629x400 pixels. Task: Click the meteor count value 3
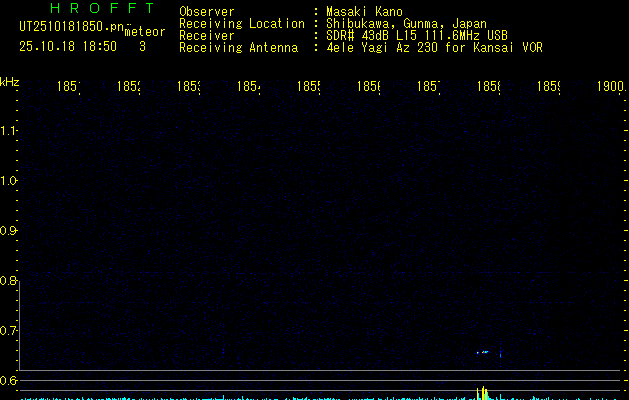142,47
